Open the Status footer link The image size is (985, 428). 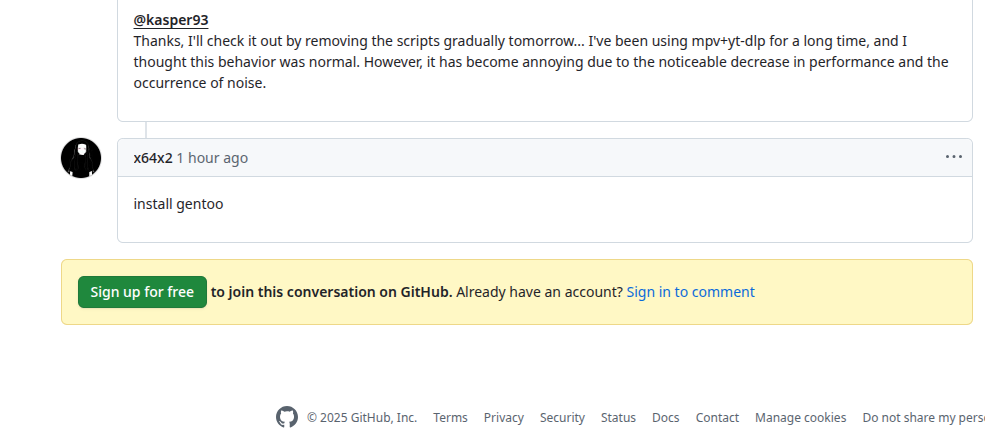(618, 417)
